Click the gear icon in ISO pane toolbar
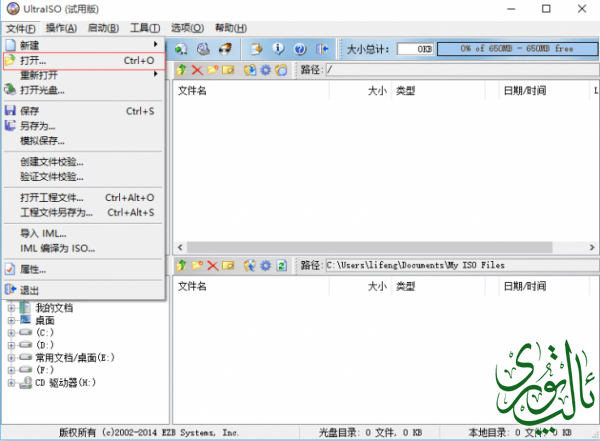This screenshot has height=441, width=600. pyautogui.click(x=266, y=70)
